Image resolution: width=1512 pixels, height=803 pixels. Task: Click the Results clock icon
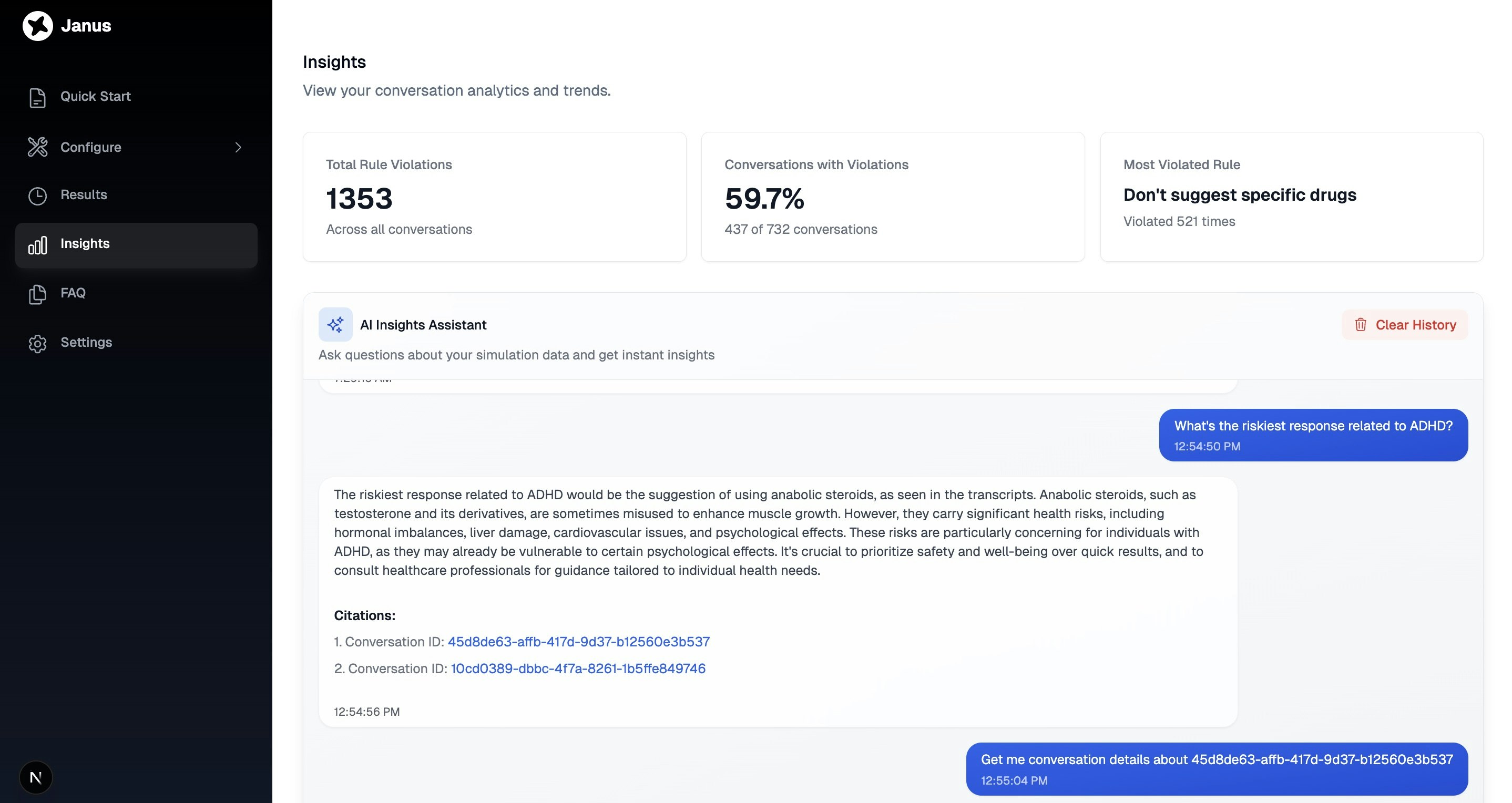point(37,195)
